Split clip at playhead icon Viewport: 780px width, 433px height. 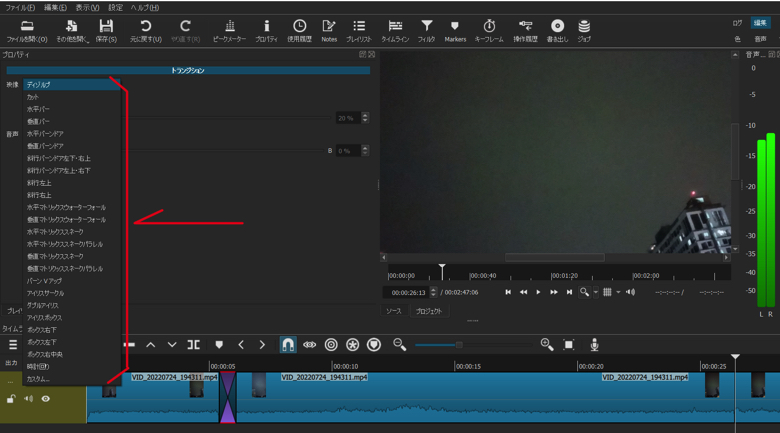click(194, 344)
